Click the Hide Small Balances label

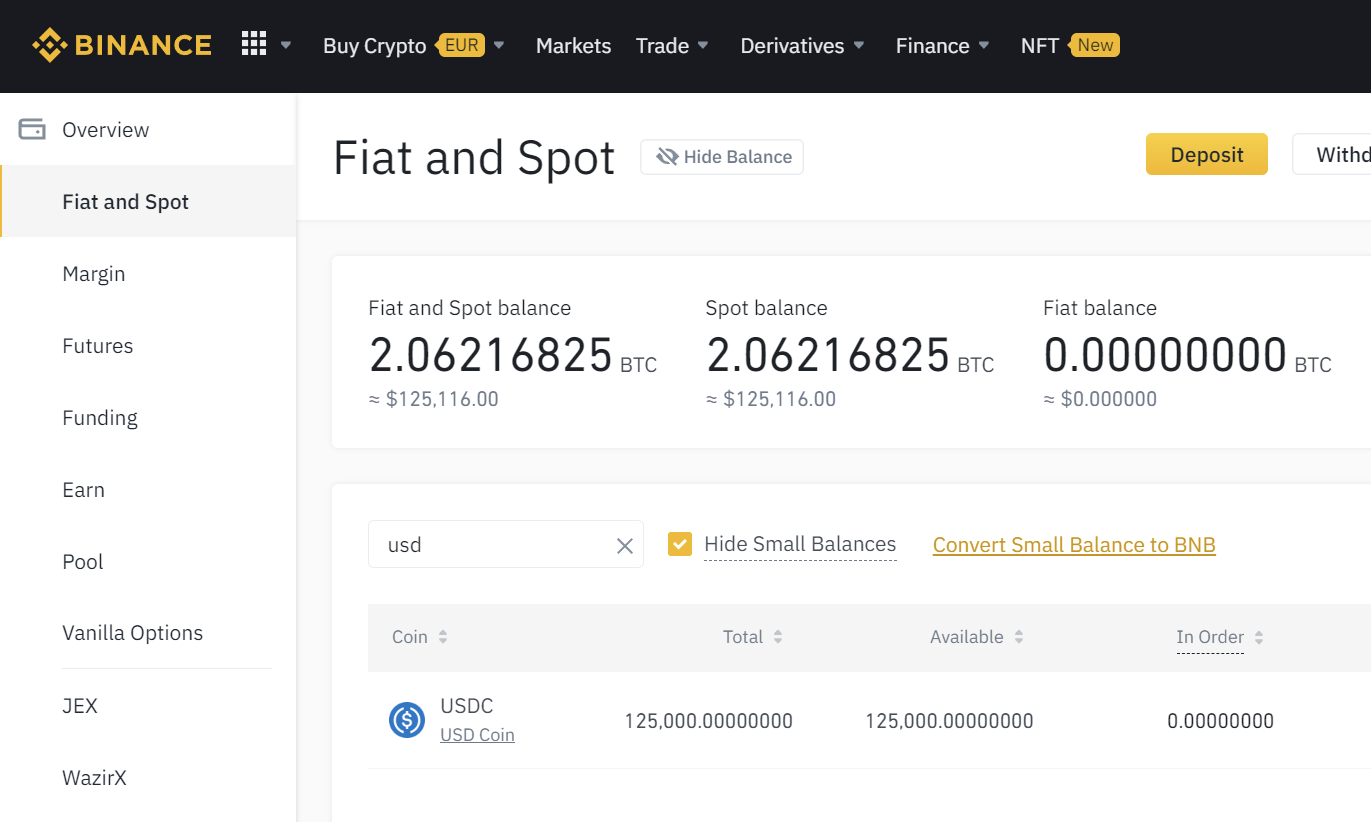[800, 544]
